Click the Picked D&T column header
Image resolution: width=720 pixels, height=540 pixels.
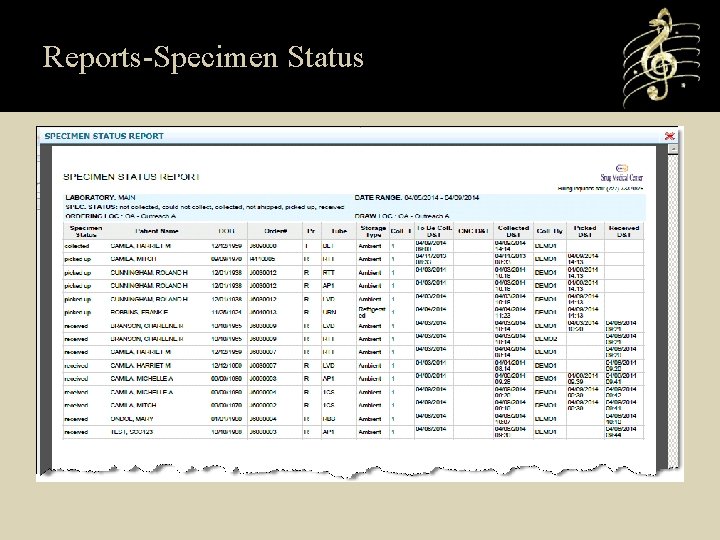[585, 231]
